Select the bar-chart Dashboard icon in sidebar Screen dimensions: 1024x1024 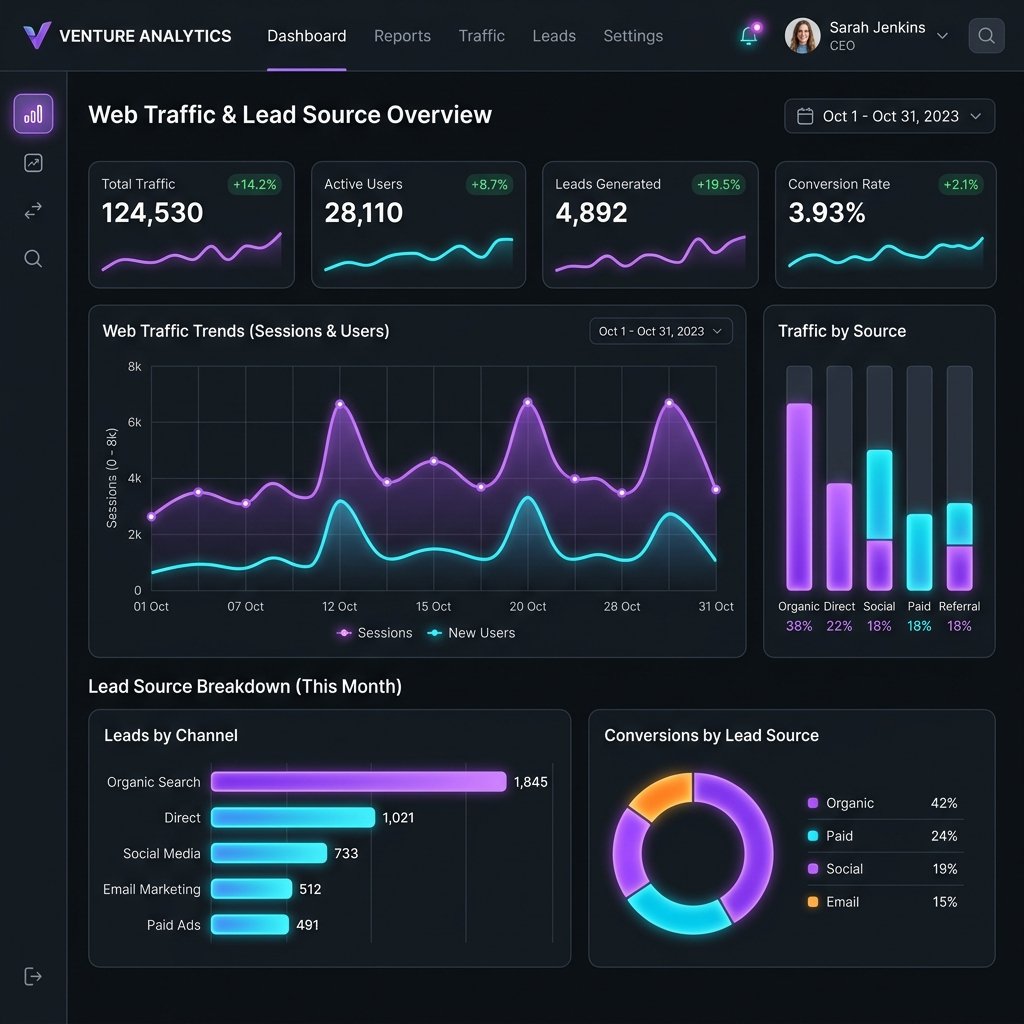33,113
